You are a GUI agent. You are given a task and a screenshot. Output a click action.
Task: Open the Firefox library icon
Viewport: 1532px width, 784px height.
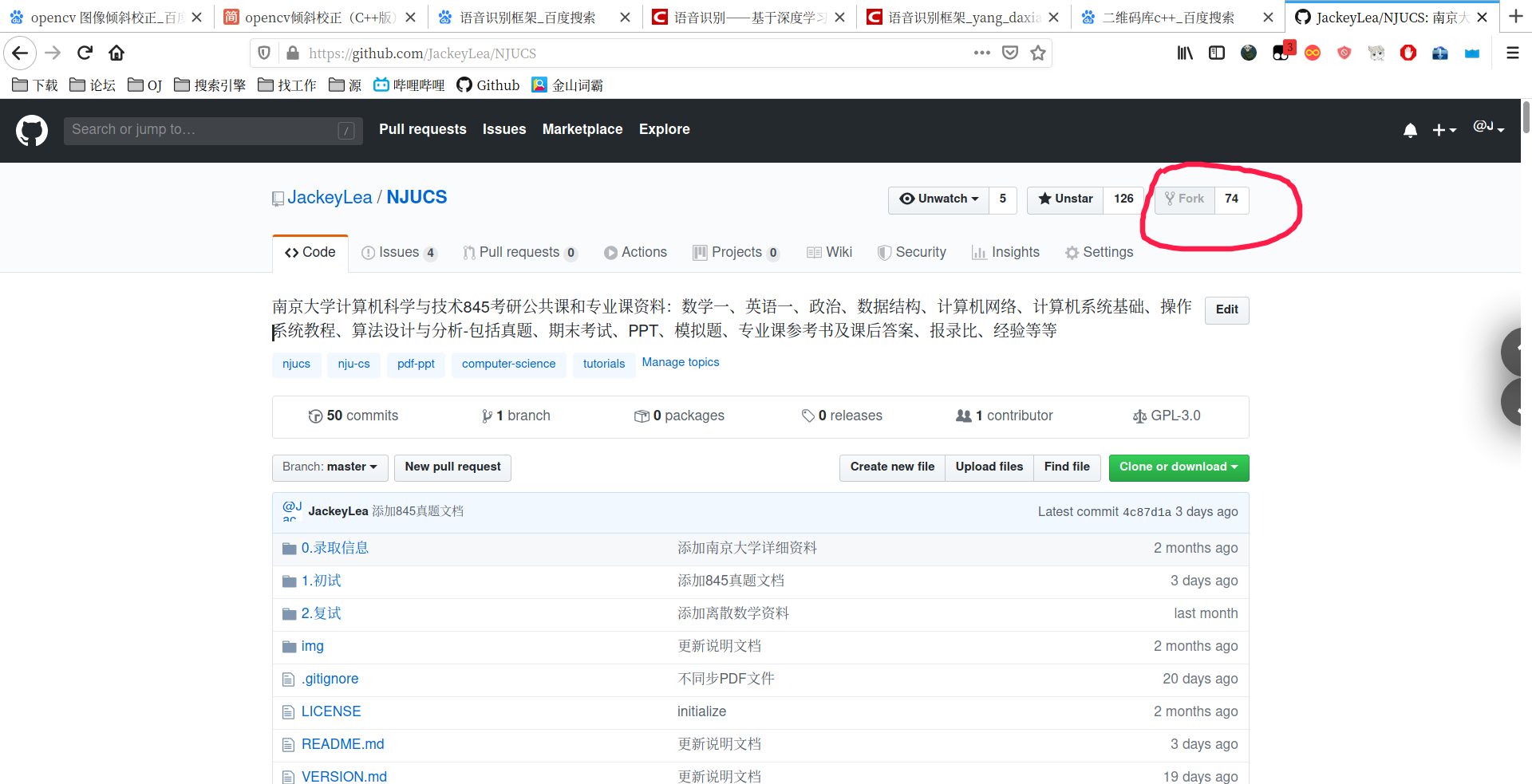(x=1185, y=53)
